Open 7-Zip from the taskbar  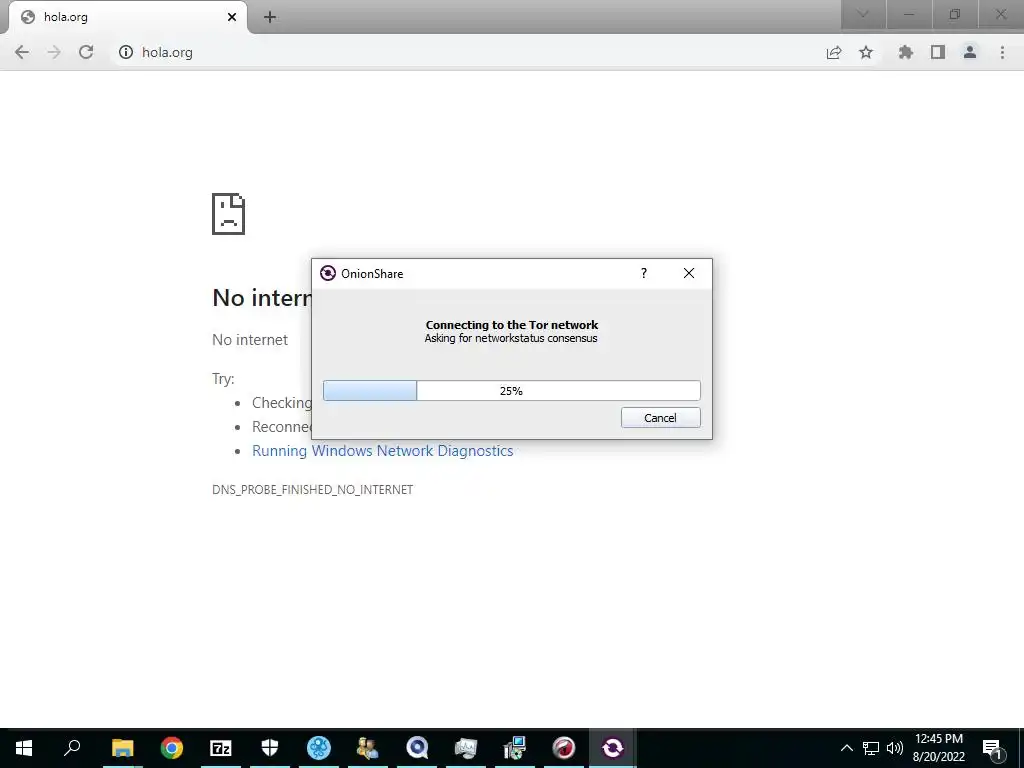point(221,748)
